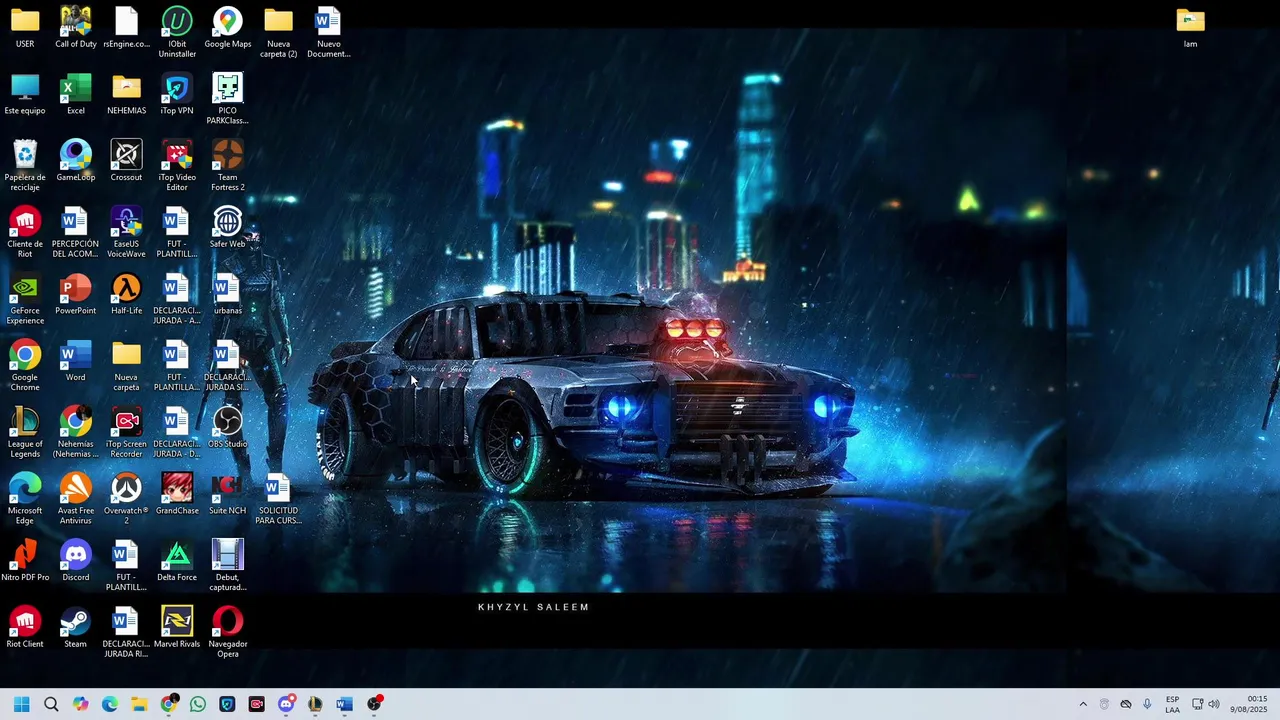Select the Suite NCH shortcut
This screenshot has height=720, width=1280.
228,494
